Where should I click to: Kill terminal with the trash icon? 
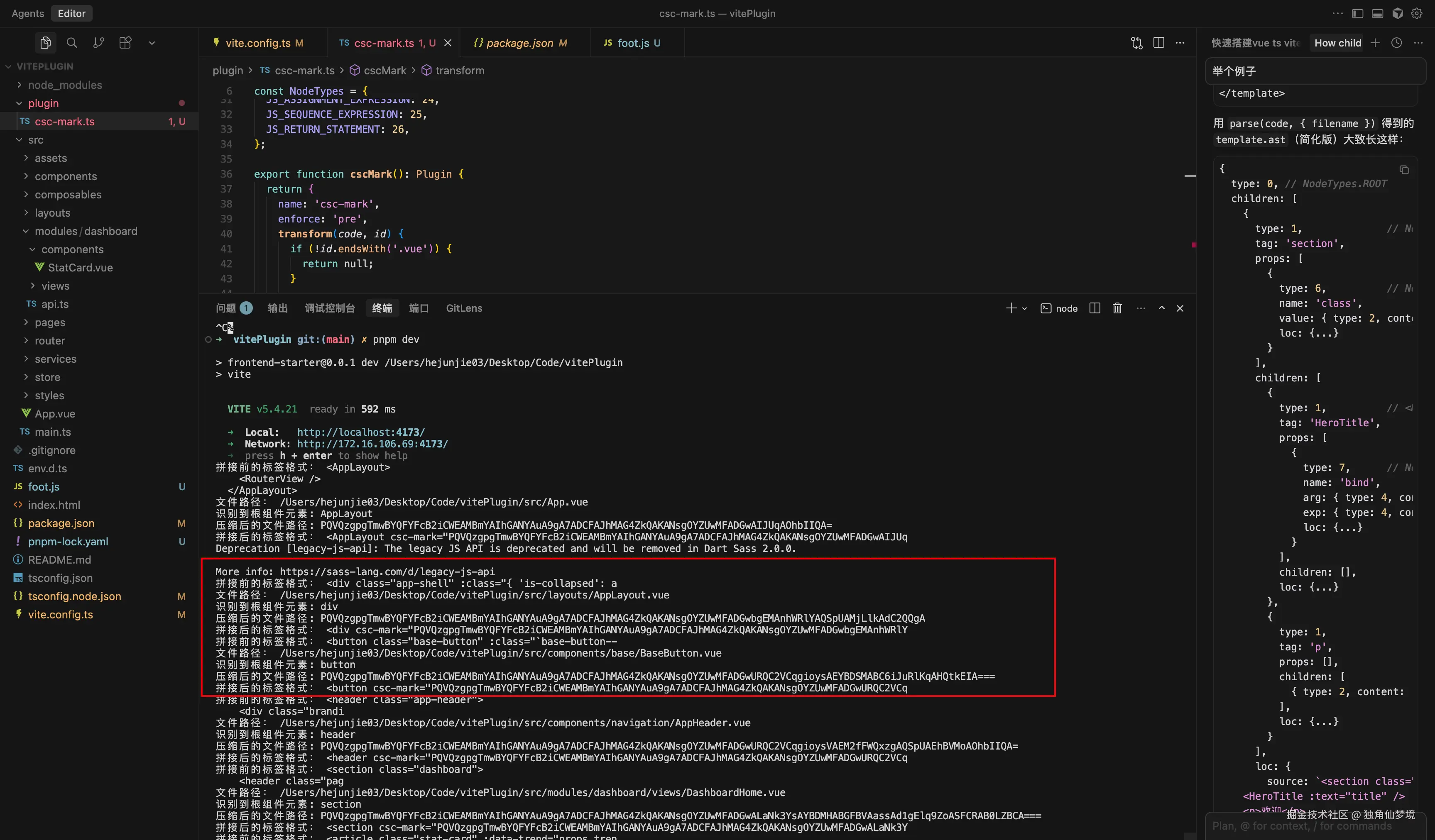tap(1117, 308)
